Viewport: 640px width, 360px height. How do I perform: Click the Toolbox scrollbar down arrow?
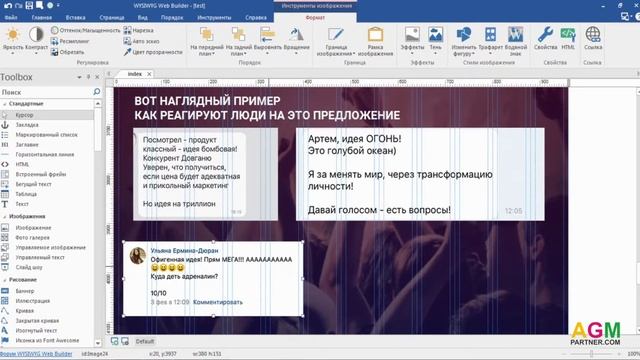[x=98, y=343]
